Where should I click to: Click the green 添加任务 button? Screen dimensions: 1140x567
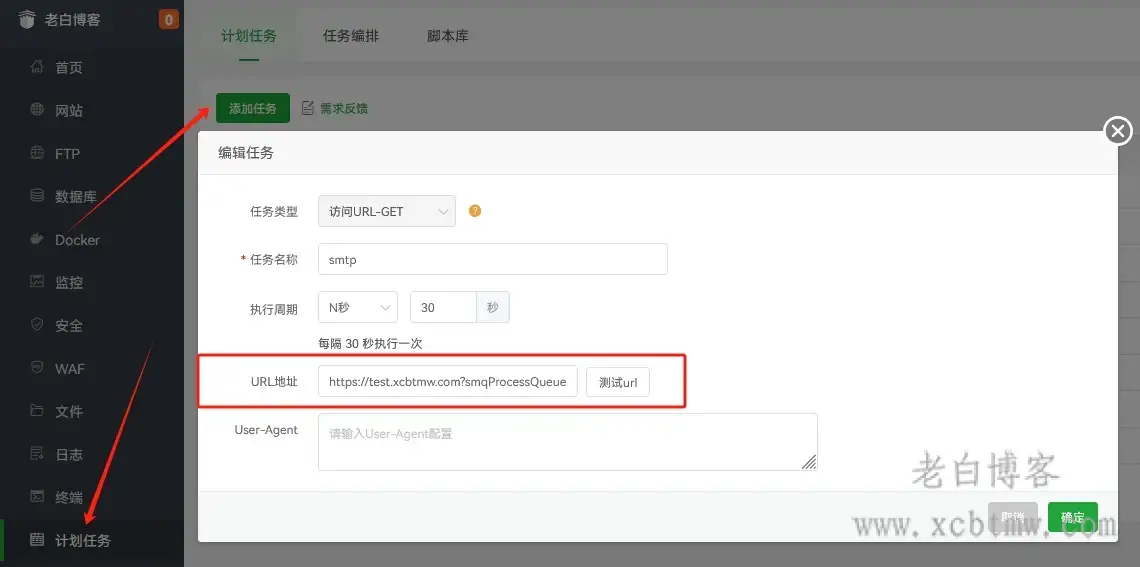click(x=253, y=108)
